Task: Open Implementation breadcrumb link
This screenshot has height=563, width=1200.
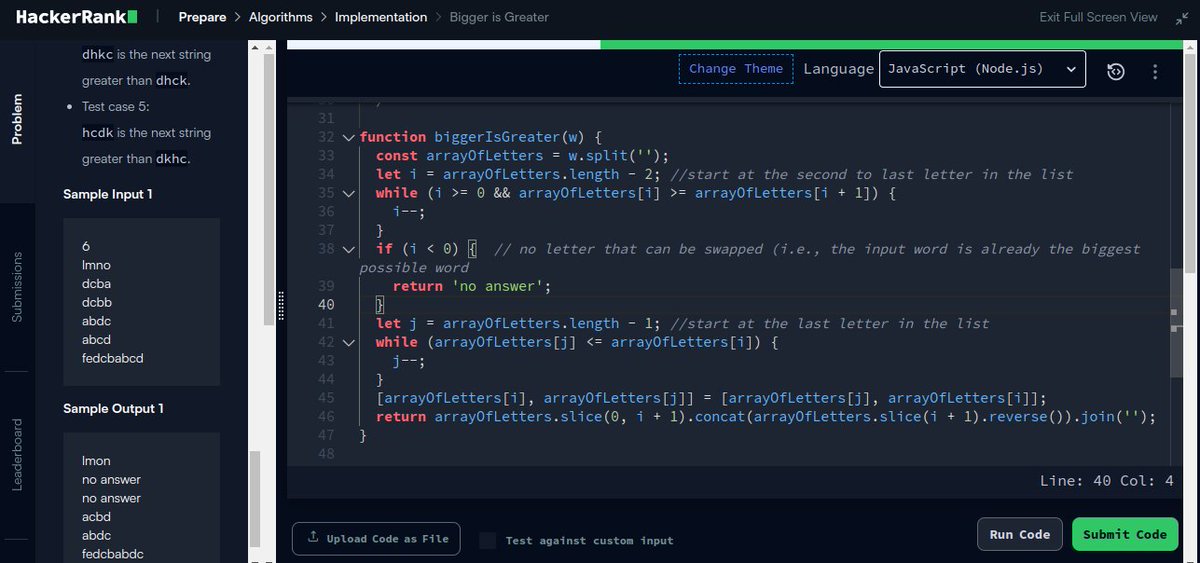Action: pos(381,17)
